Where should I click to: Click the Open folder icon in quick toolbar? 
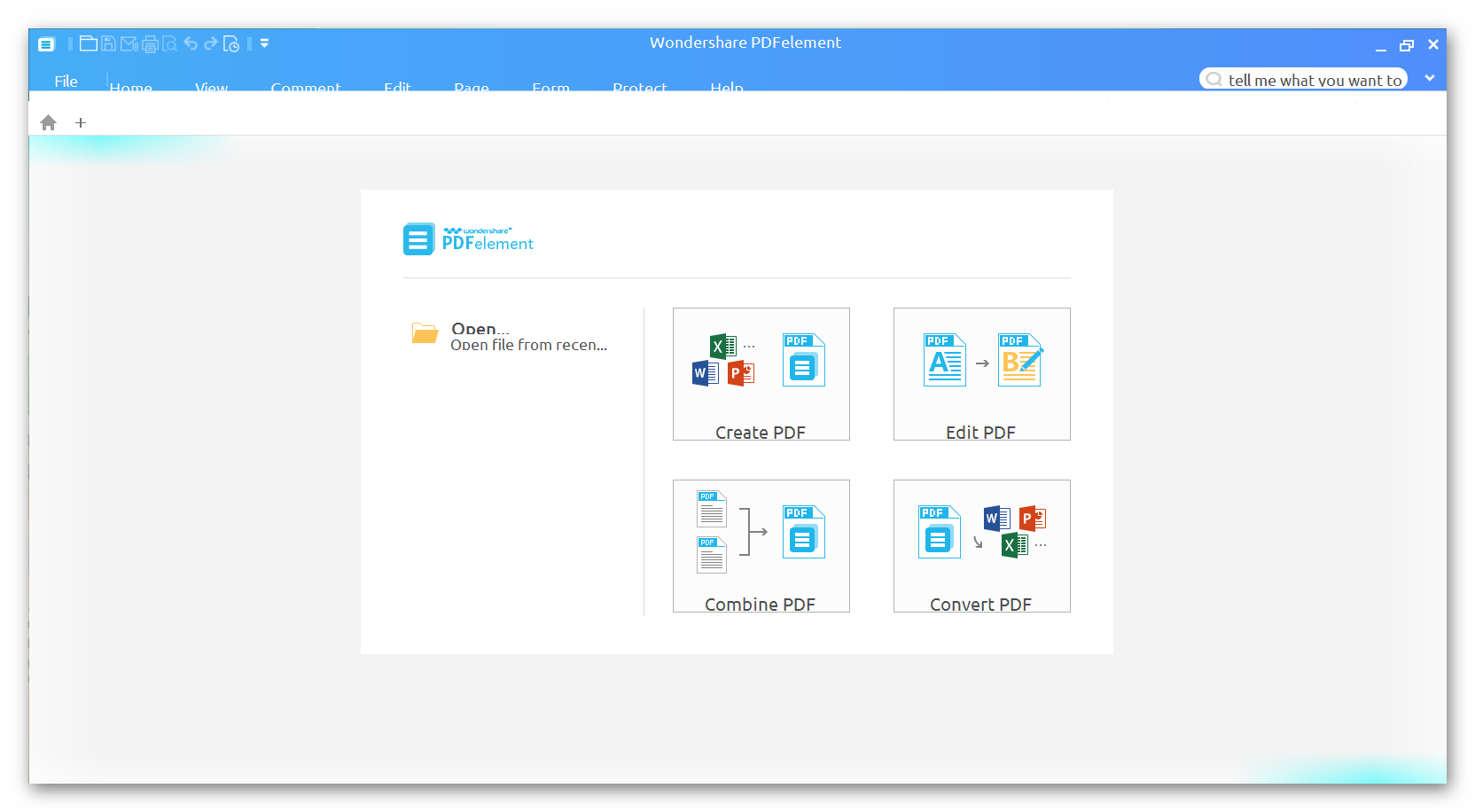point(88,43)
